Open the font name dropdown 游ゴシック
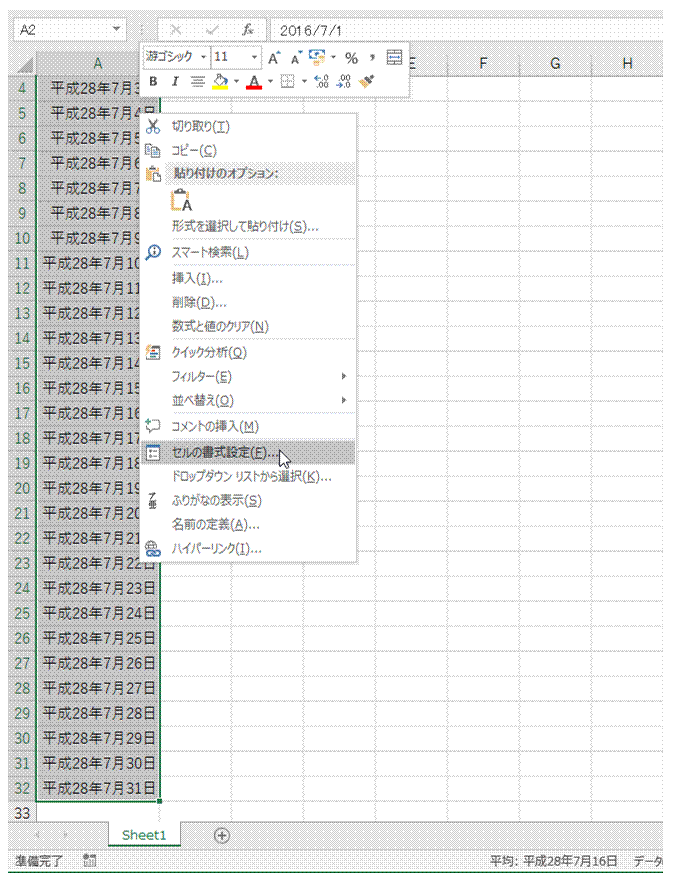698x881 pixels. 176,57
